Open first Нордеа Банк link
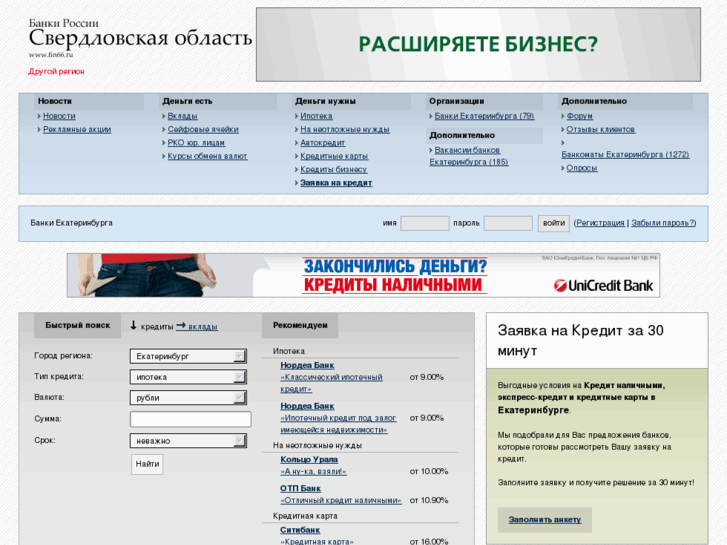The height and width of the screenshot is (545, 727). click(x=307, y=365)
